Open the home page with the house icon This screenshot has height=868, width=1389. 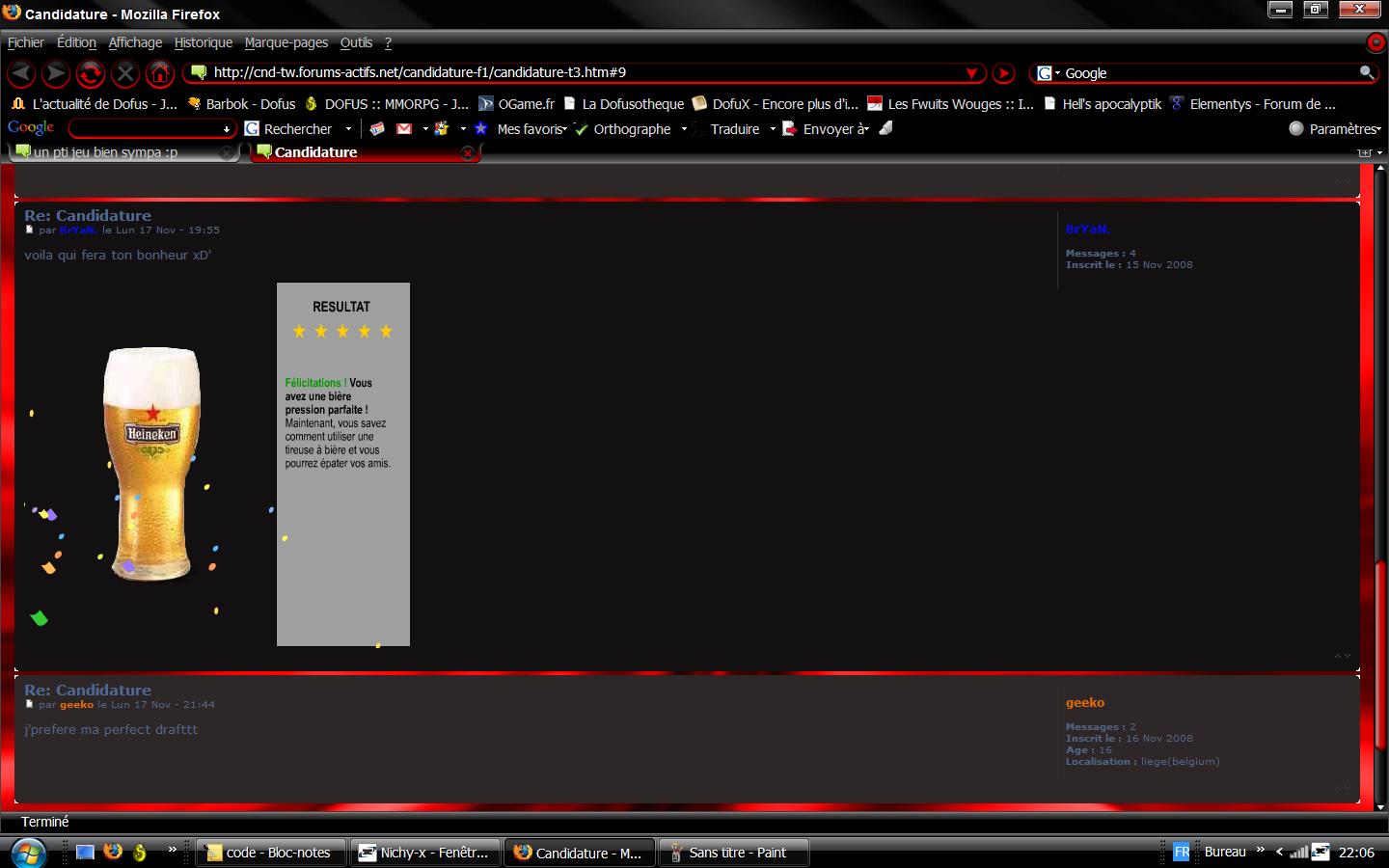tap(160, 73)
